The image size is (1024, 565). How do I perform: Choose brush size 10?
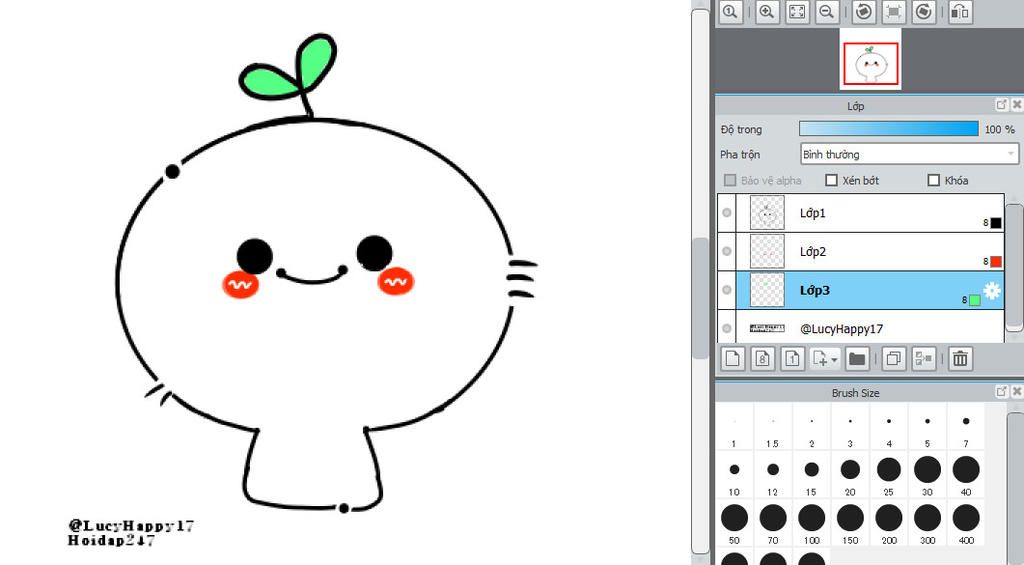pos(734,476)
